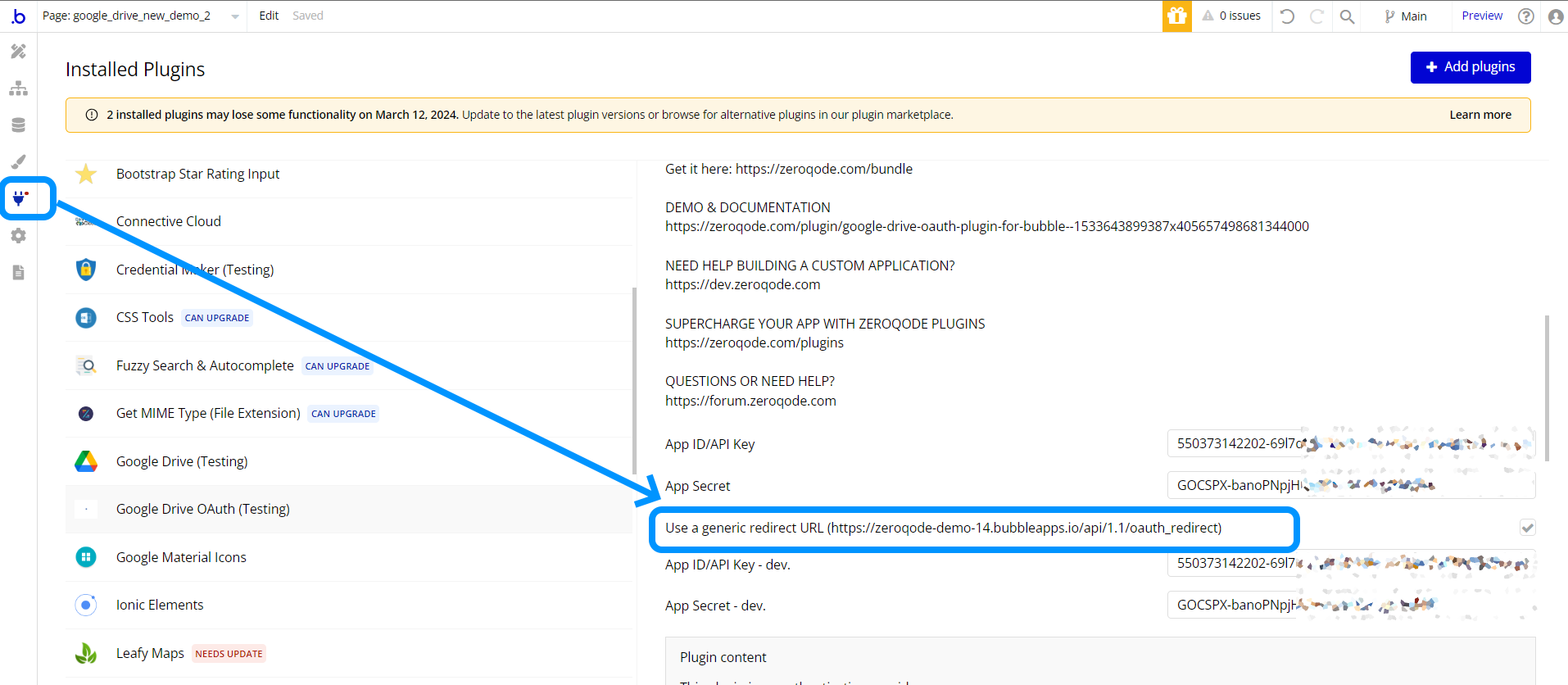The image size is (1568, 685).
Task: Click the Google Drive triangle icon
Action: 86,461
